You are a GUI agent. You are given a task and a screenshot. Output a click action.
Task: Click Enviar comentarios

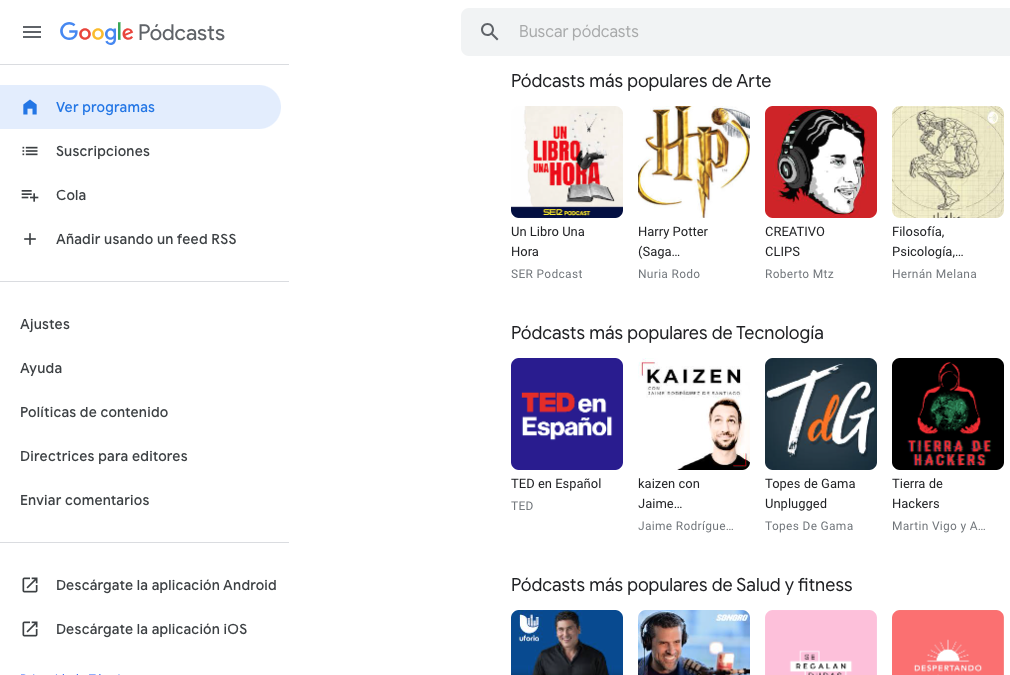[x=84, y=500]
